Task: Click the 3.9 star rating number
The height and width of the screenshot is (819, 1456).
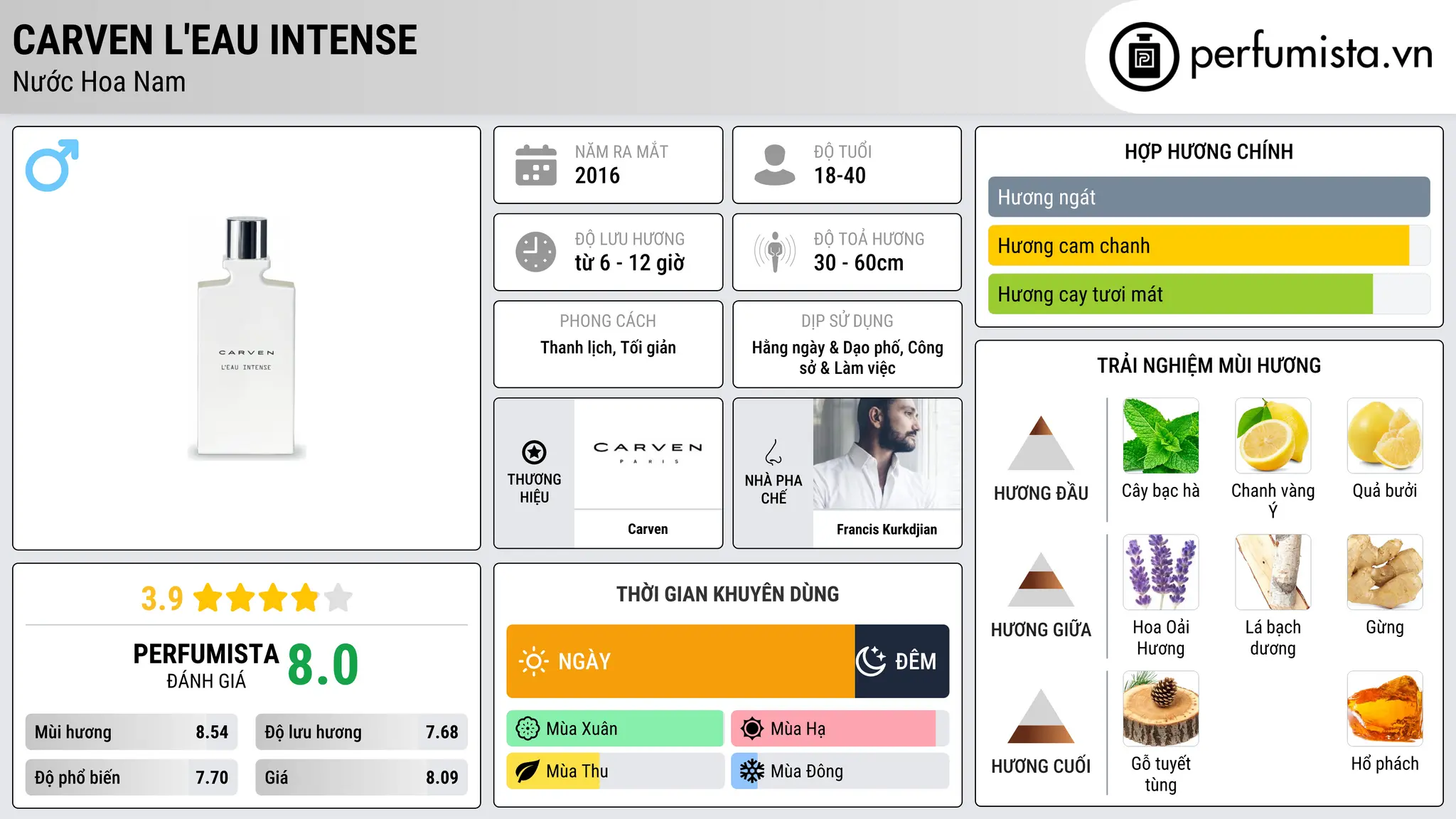Action: (162, 599)
